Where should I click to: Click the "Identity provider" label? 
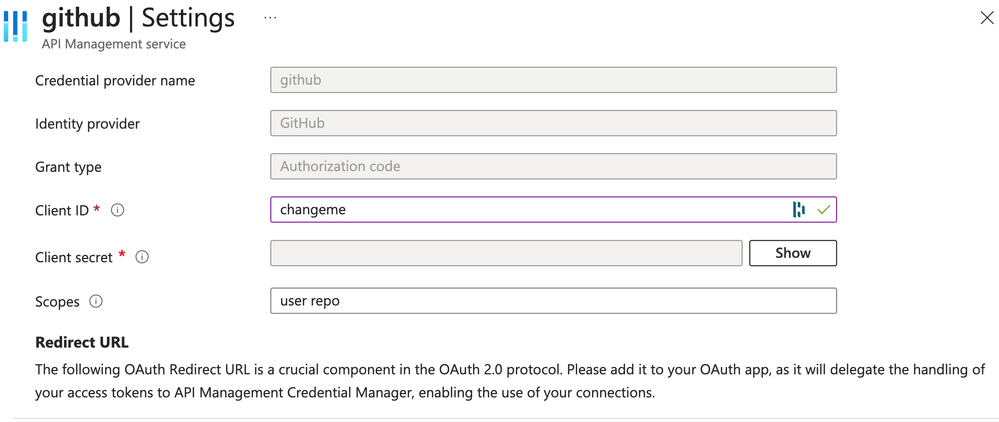point(87,124)
